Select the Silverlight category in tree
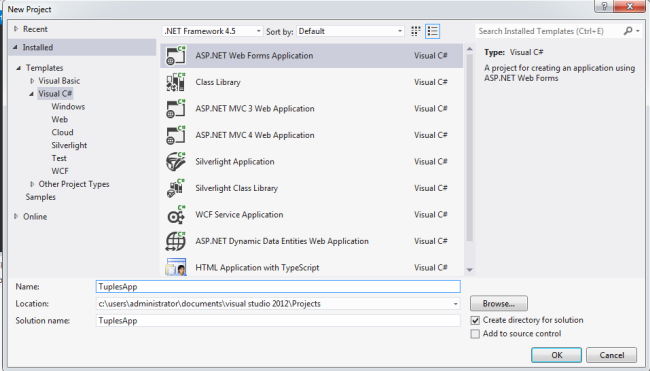This screenshot has height=371, width=650. click(x=69, y=145)
